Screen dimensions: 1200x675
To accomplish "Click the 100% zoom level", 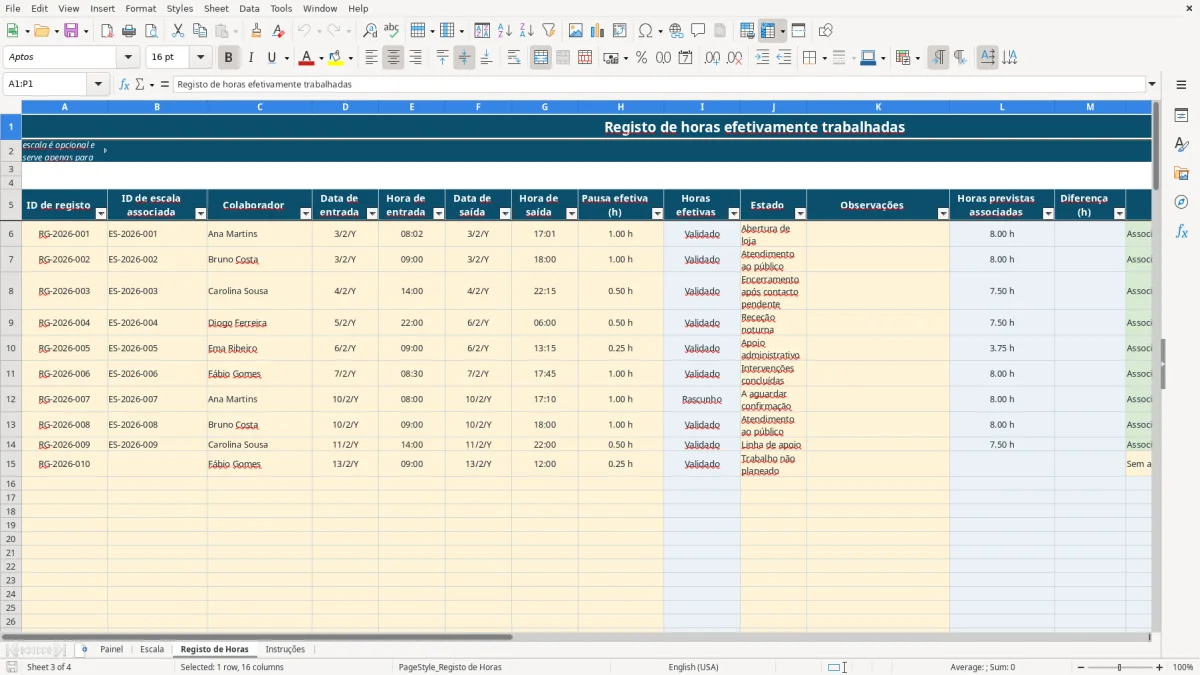I will 1183,667.
